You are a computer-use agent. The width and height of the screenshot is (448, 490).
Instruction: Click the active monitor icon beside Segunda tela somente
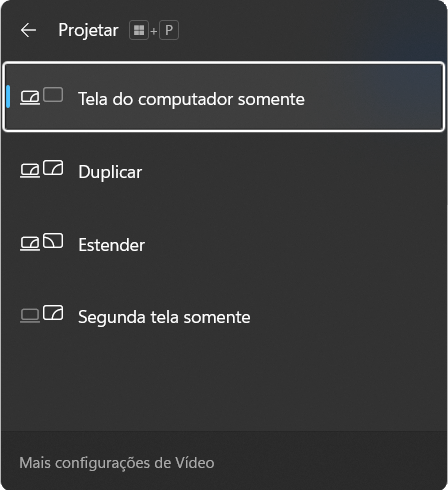pos(53,313)
